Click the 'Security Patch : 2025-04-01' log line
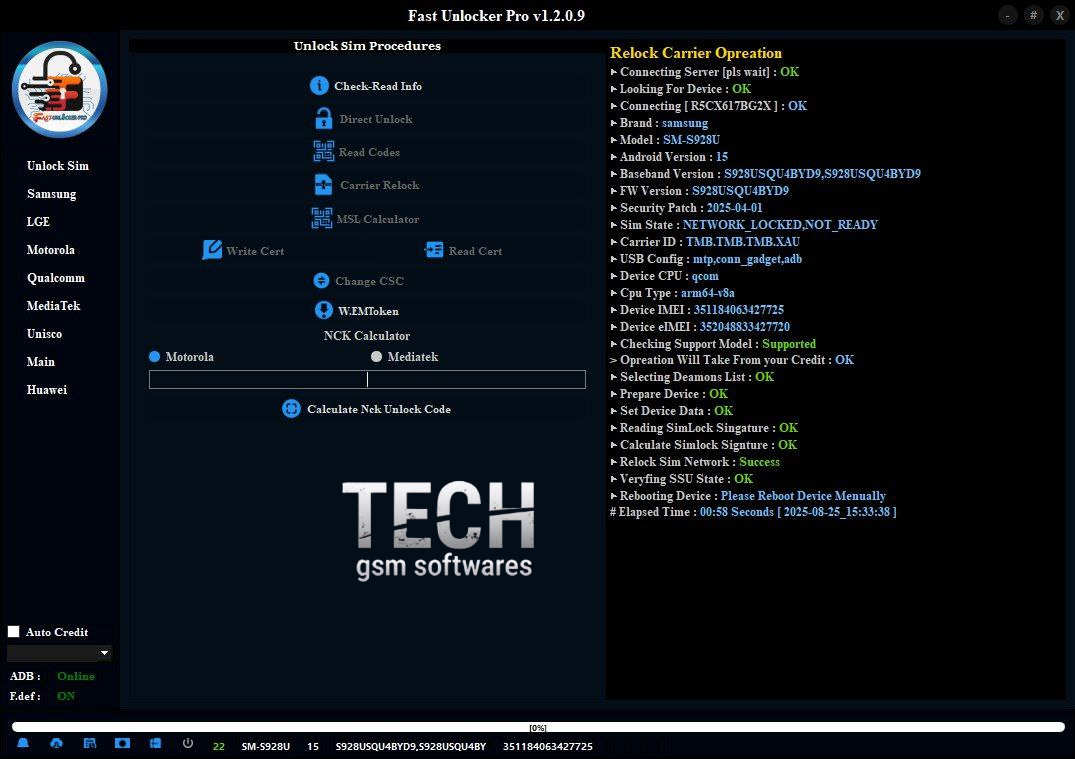1075x759 pixels. tap(686, 208)
